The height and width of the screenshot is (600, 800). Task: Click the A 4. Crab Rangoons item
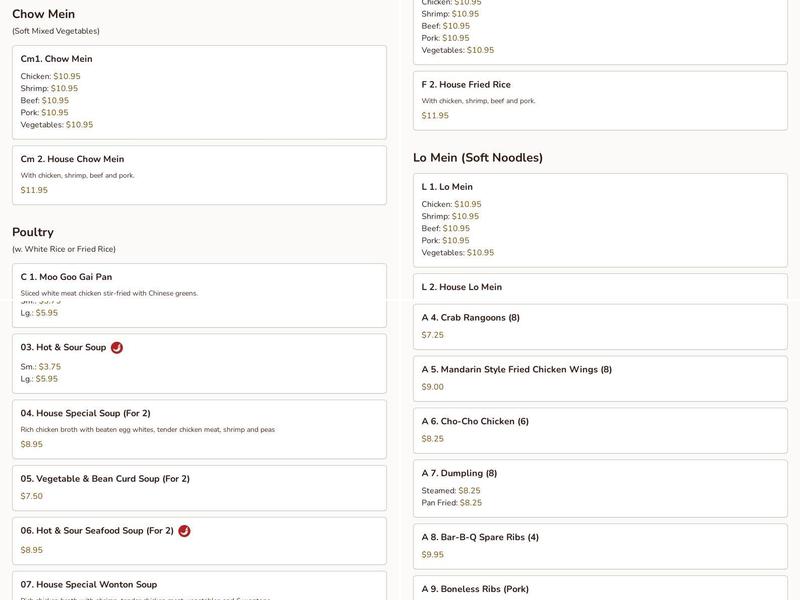[x=600, y=325]
